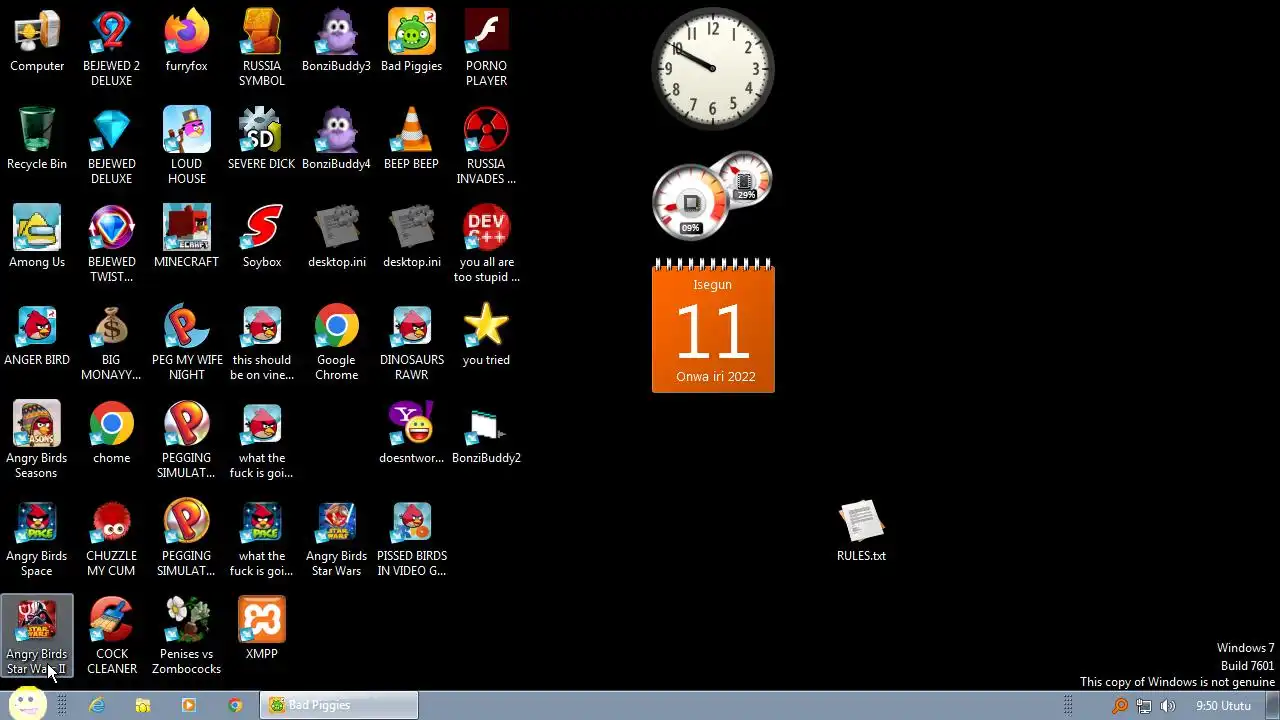Screen dimensions: 1280x720
Task: Select the Angry Birds Space icon
Action: (x=37, y=538)
